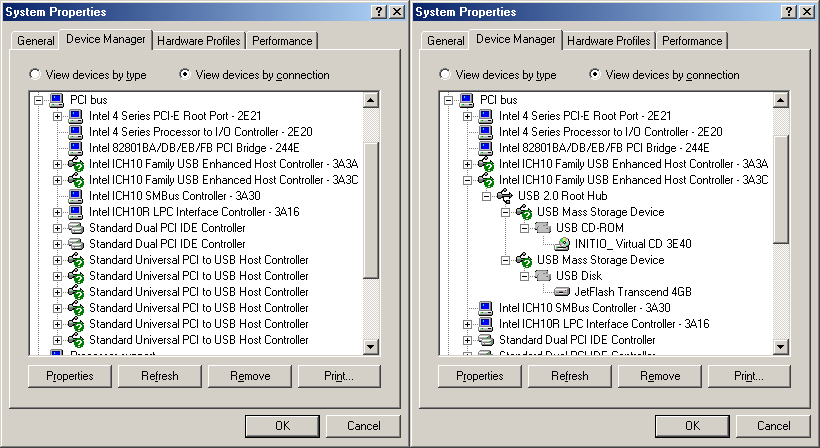The image size is (820, 448).
Task: Choose 'View devices by connection' in left window
Action: (184, 75)
